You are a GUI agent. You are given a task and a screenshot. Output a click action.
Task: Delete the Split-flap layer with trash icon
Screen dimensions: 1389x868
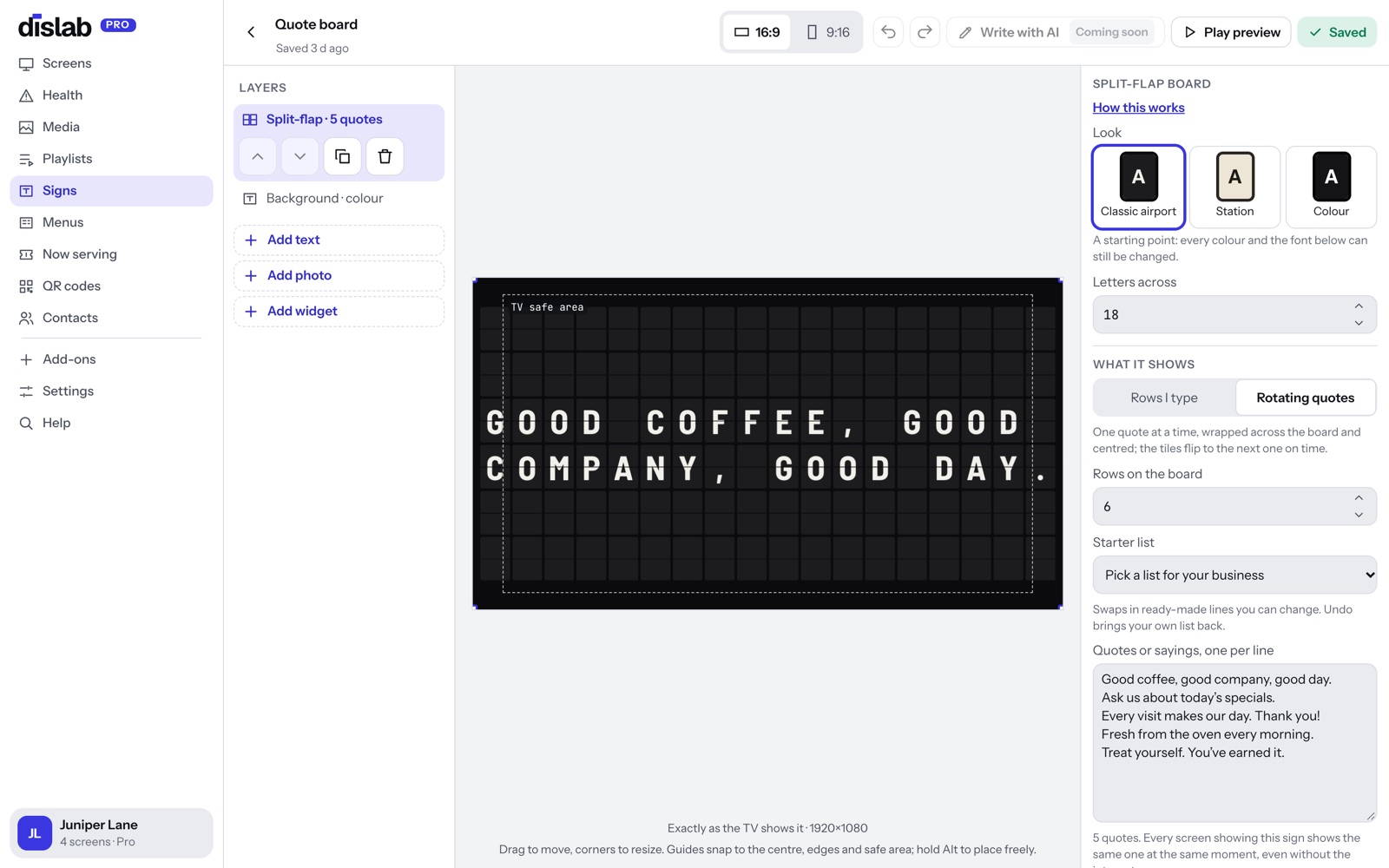point(385,156)
